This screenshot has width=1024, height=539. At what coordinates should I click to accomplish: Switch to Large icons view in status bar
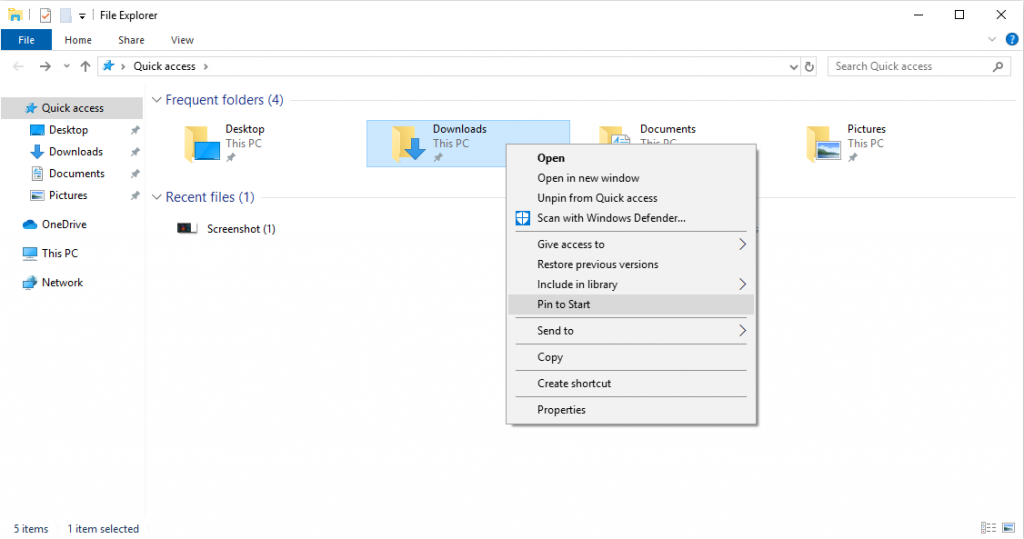tap(1009, 528)
